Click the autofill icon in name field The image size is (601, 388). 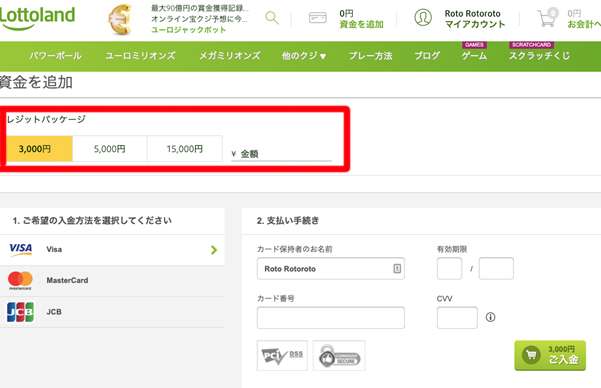tap(397, 268)
